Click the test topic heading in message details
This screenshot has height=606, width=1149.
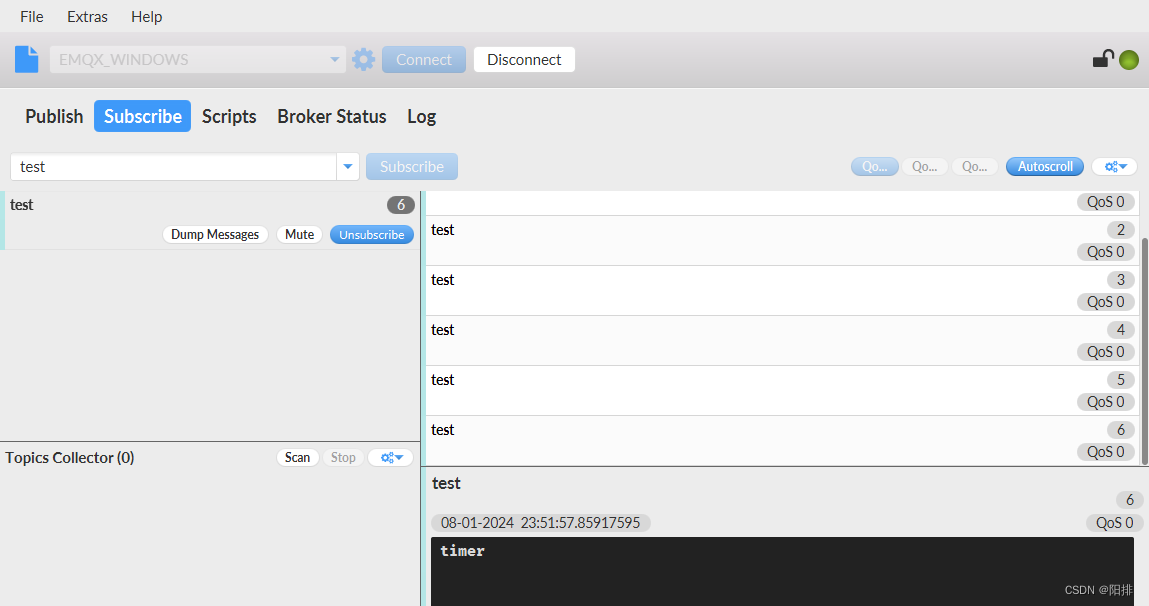pos(446,484)
